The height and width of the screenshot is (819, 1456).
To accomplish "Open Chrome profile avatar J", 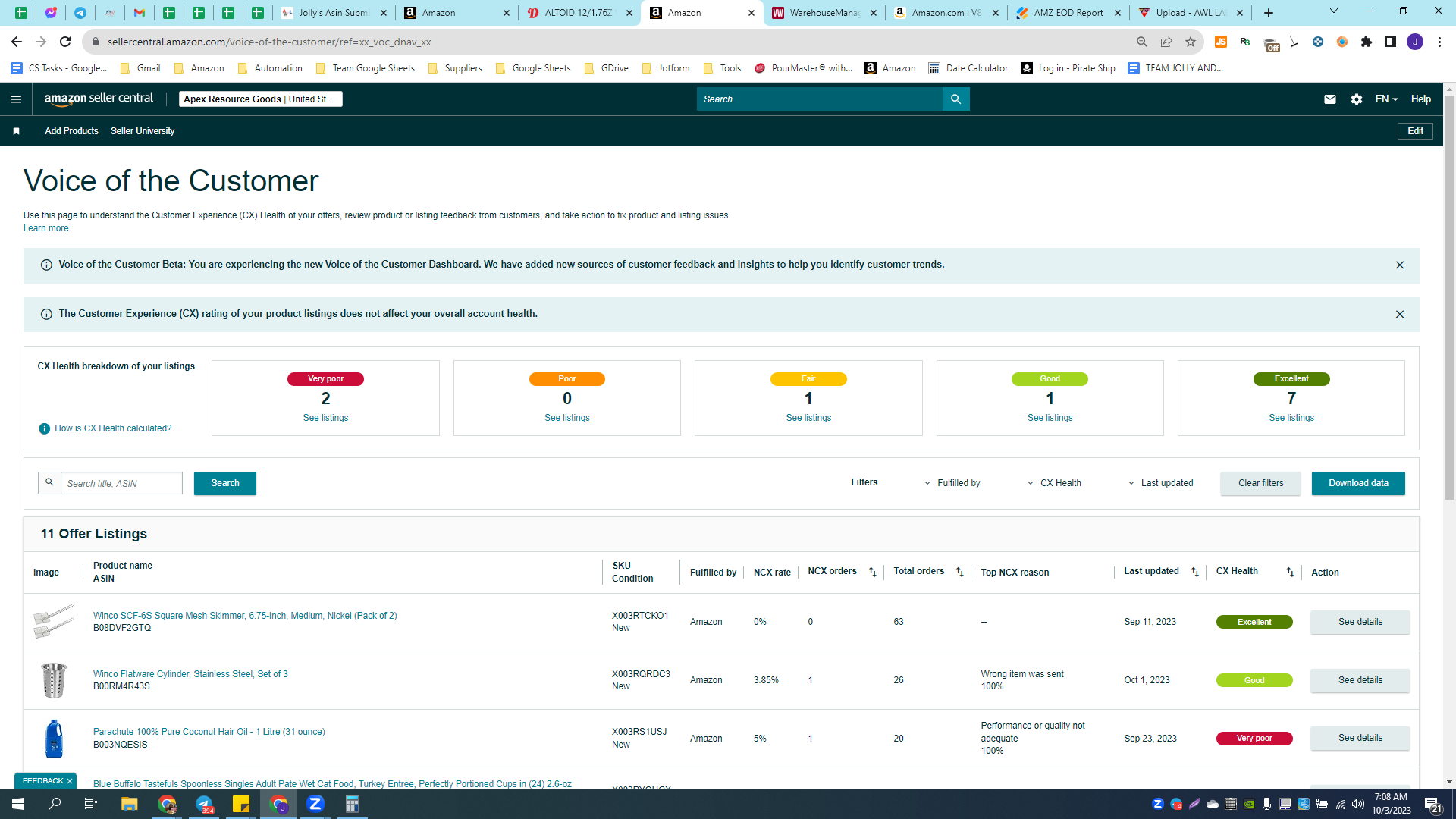I will tap(1415, 42).
